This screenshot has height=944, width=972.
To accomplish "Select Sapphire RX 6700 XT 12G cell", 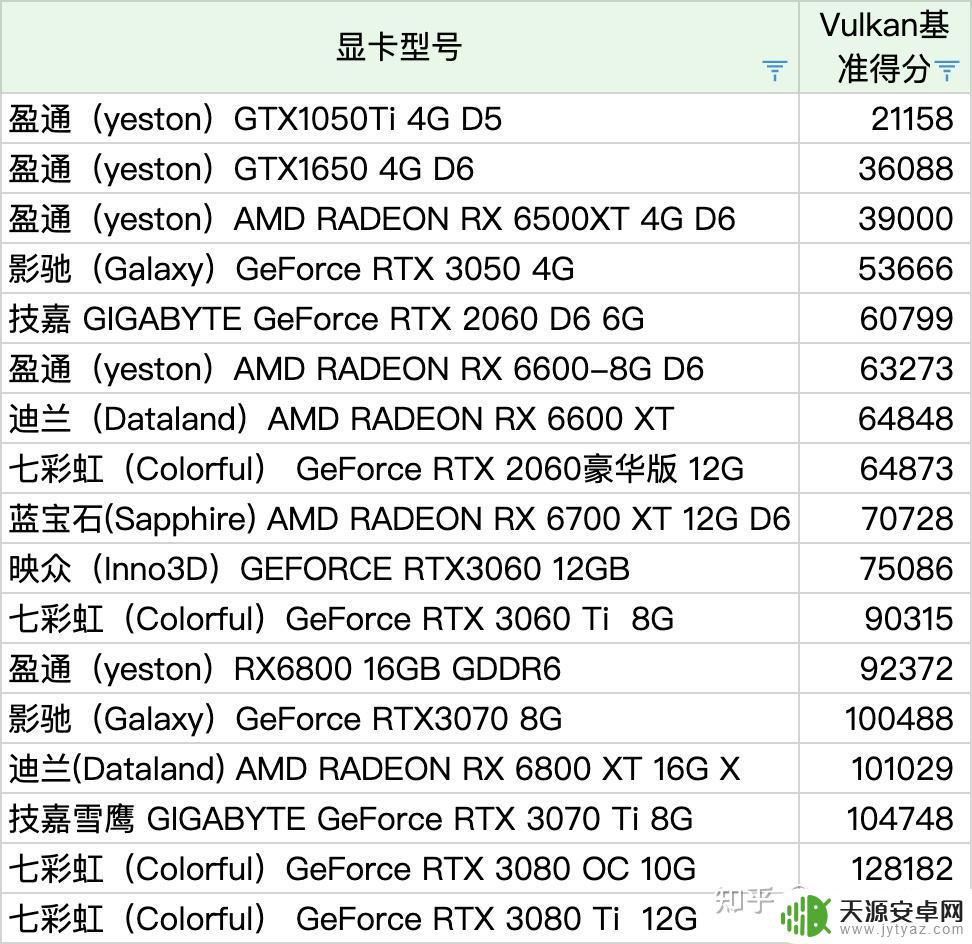I will 400,518.
